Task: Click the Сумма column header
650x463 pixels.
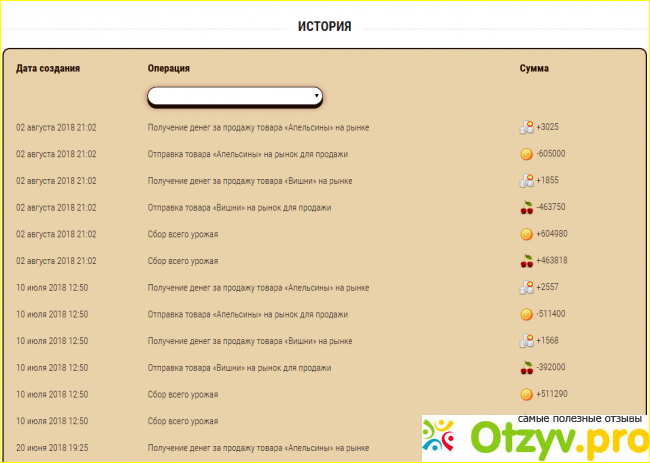Action: tap(534, 68)
